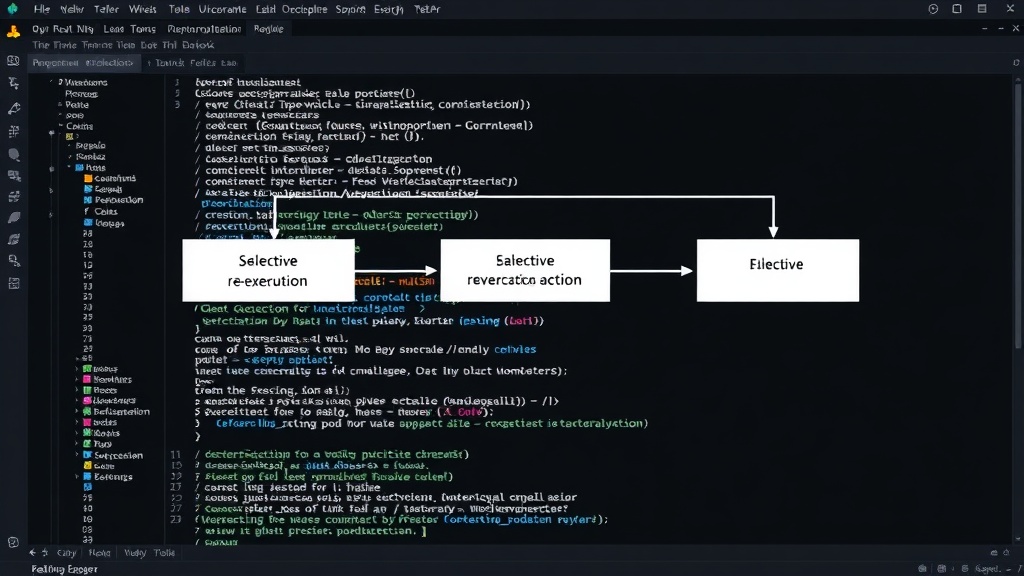This screenshot has width=1024, height=576.
Task: Toggle the panel layout icon in the title bar
Action: point(982,9)
